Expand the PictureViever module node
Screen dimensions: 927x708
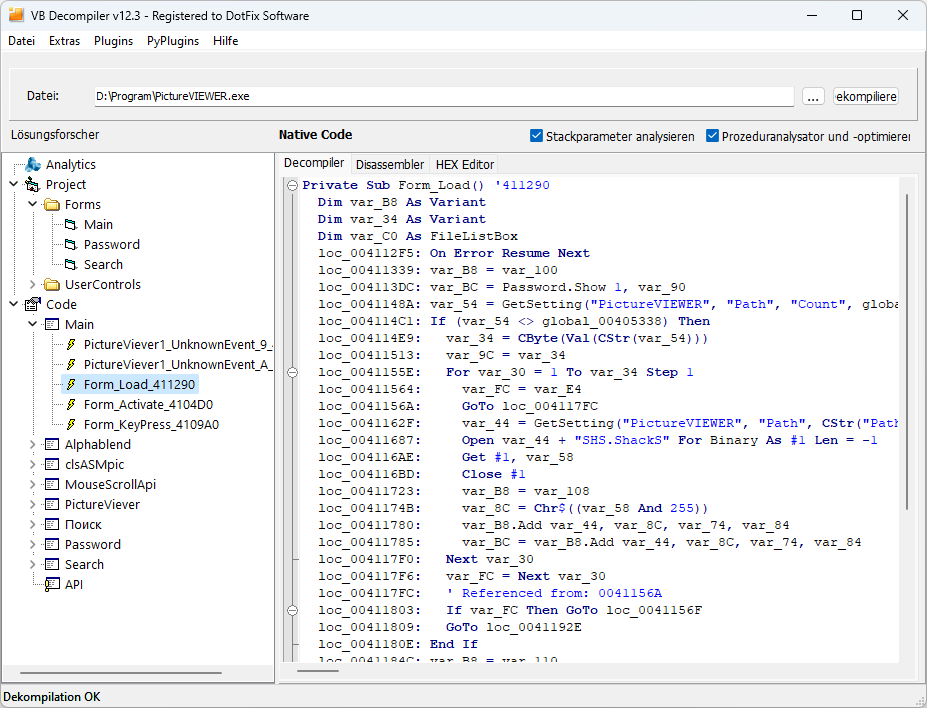click(33, 505)
